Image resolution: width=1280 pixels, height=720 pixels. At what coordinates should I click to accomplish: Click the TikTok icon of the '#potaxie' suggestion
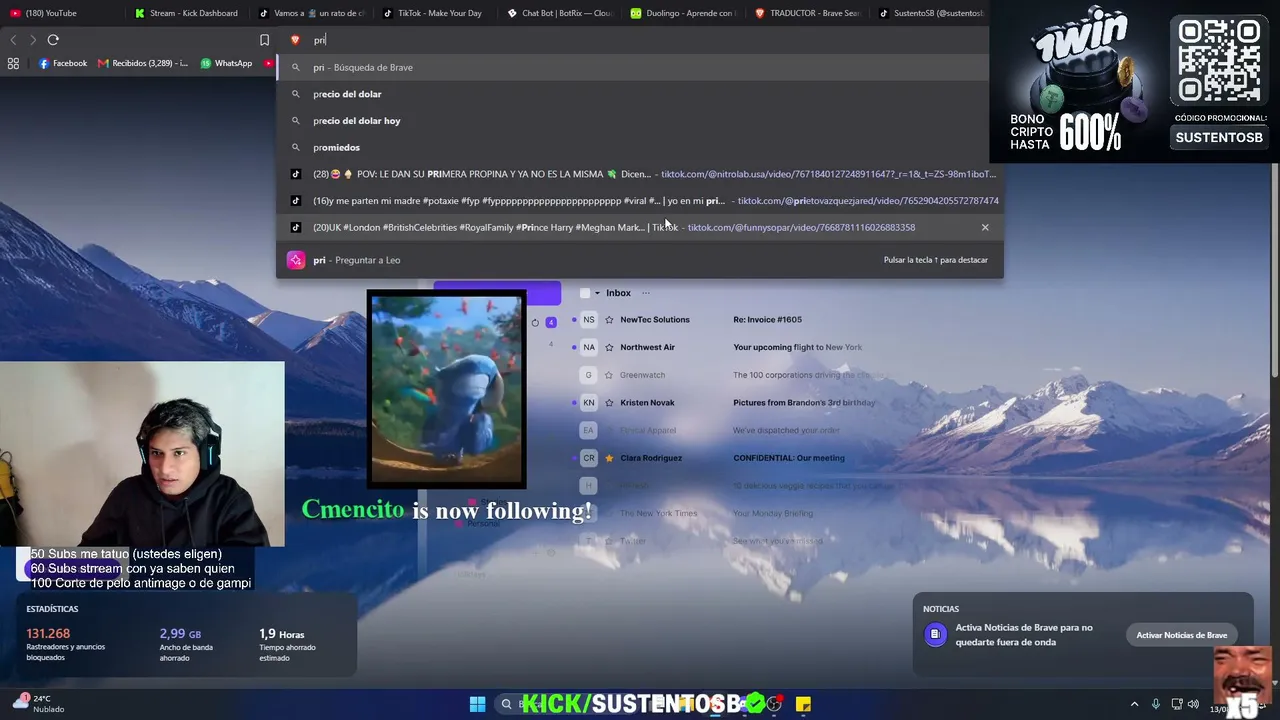click(295, 201)
